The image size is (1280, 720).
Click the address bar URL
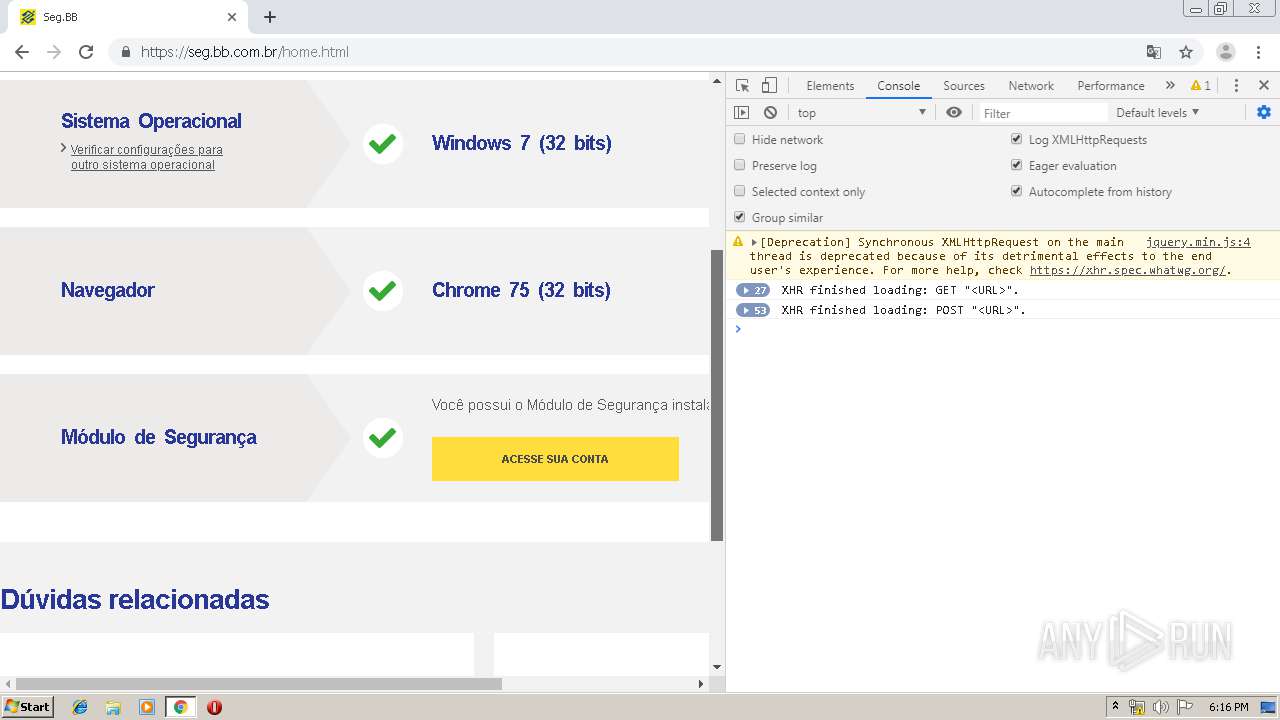pyautogui.click(x=245, y=52)
